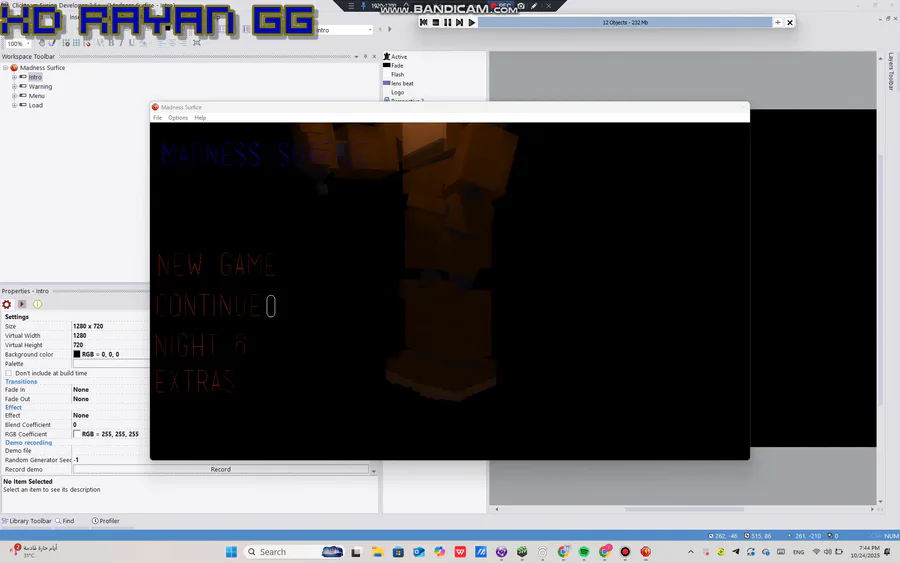
Task: Toggle Don't include at build time checkbox
Action: 9,373
